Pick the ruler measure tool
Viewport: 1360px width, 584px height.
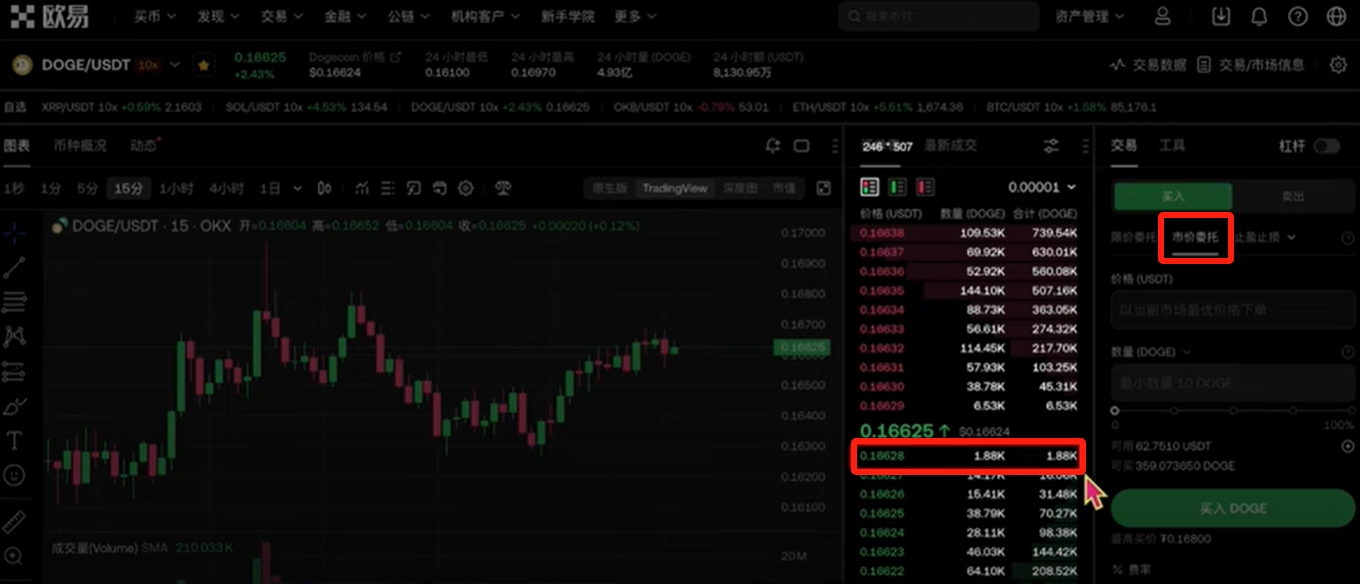pos(14,522)
